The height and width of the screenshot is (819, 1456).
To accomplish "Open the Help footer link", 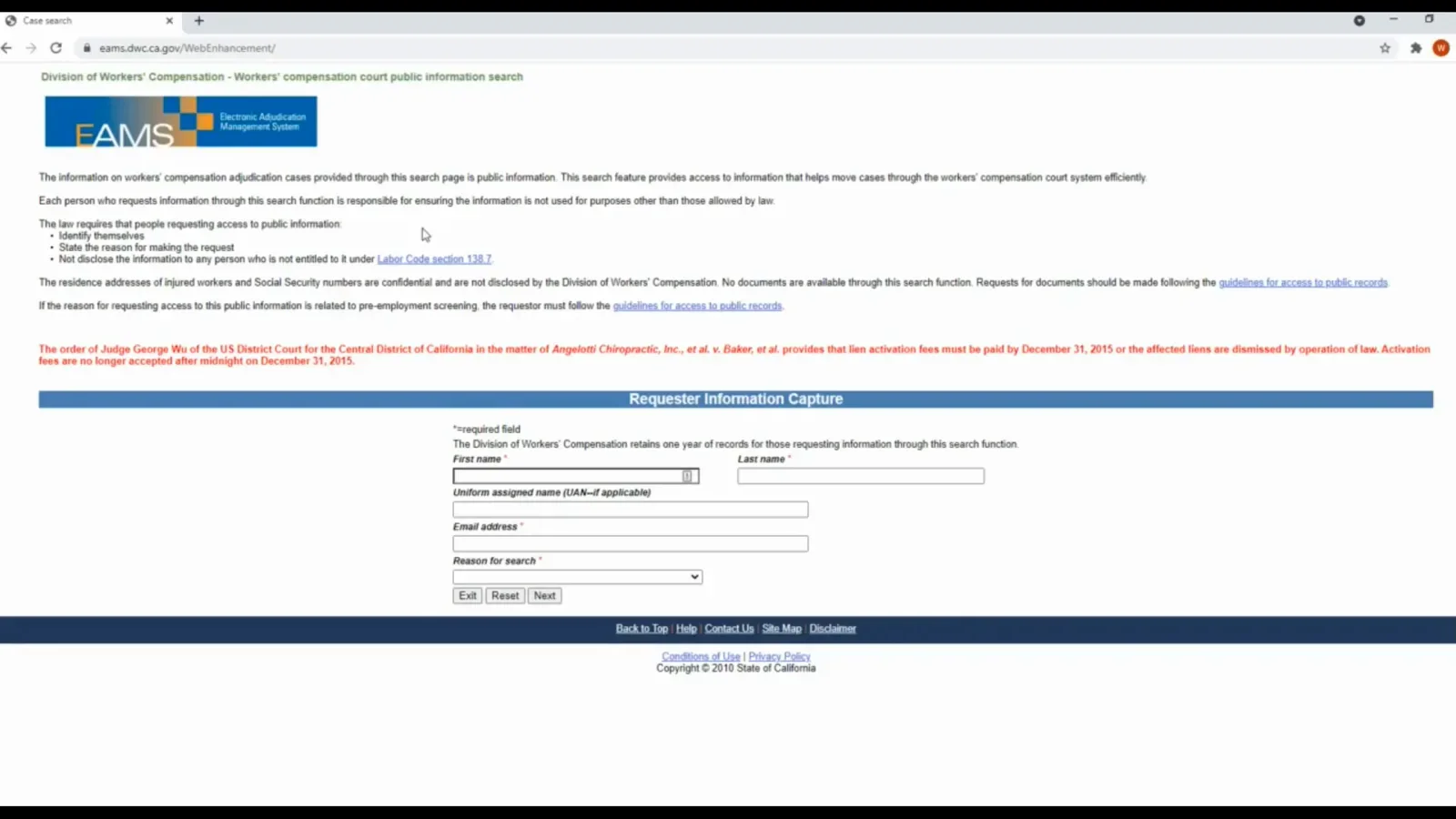I will tap(686, 629).
